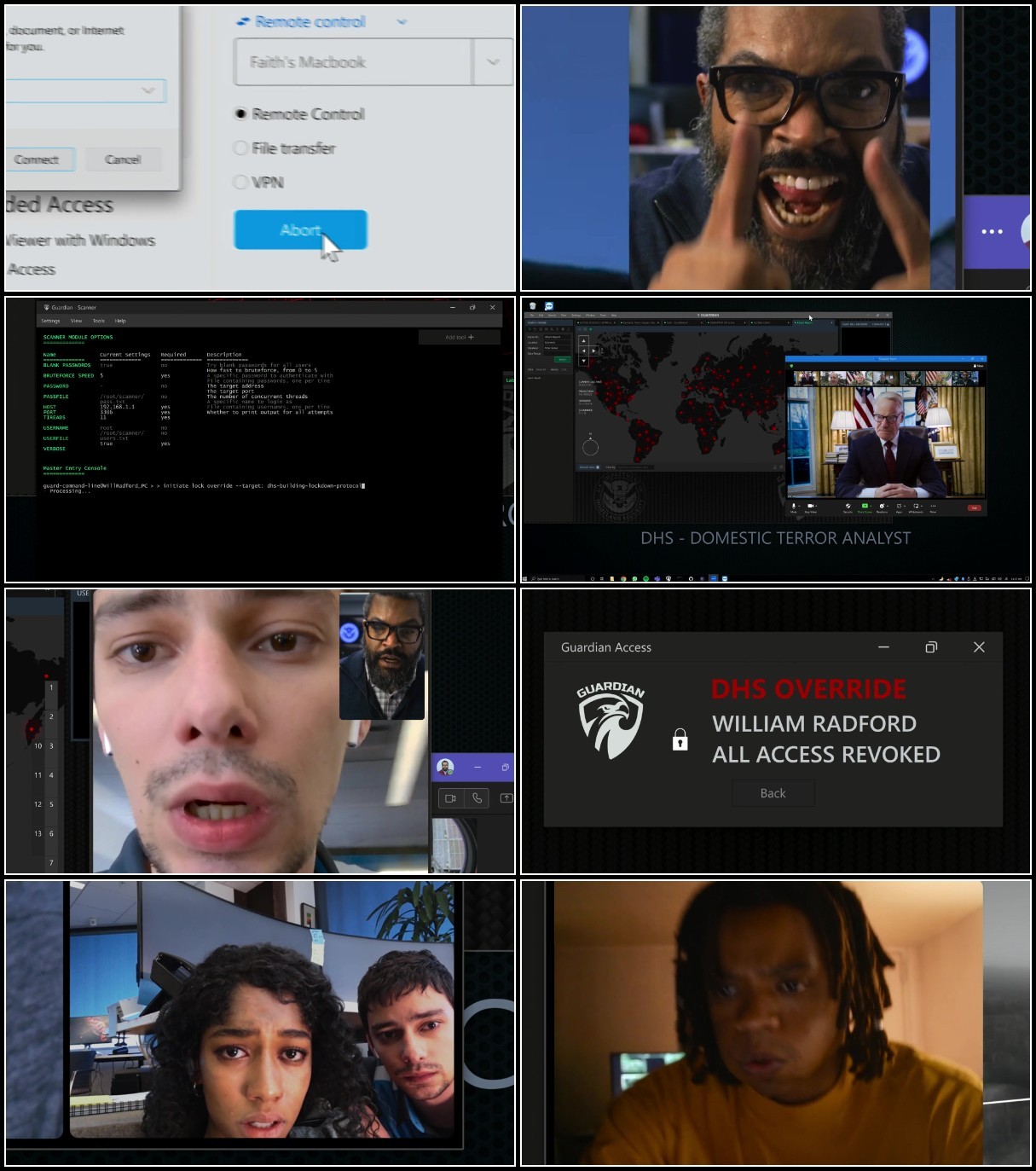Screen dimensions: 1036x1171
Task: Open the Settings menu in Guardian Scanner
Action: point(51,321)
